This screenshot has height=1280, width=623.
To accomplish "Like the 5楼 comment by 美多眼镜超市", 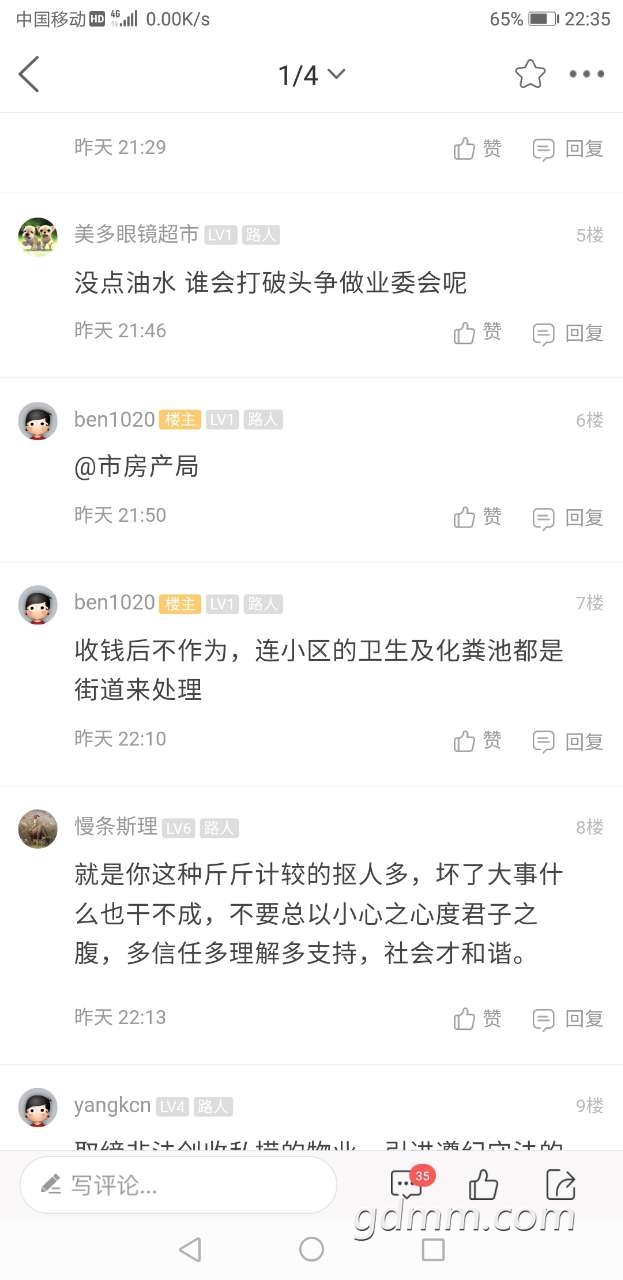I will pos(477,333).
